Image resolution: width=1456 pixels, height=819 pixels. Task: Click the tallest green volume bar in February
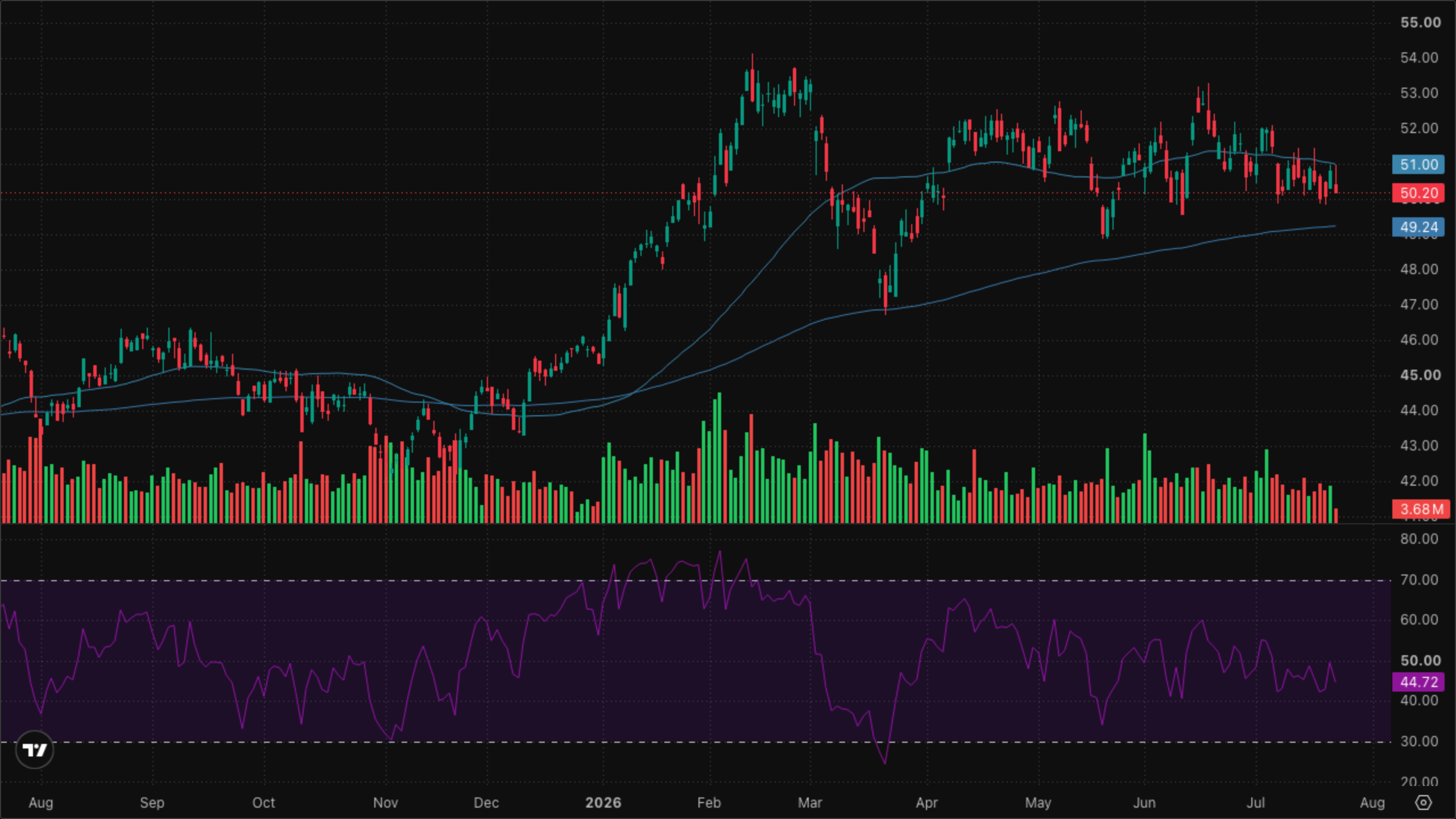pyautogui.click(x=719, y=457)
